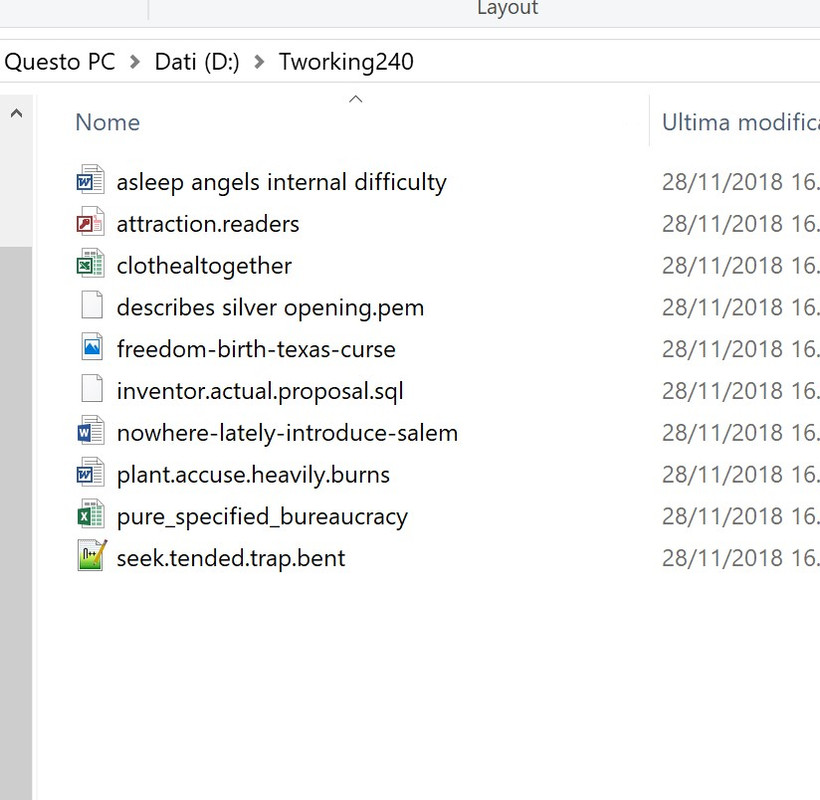Toggle the sort arrow above the Nome column
This screenshot has width=820, height=800.
pyautogui.click(x=356, y=99)
